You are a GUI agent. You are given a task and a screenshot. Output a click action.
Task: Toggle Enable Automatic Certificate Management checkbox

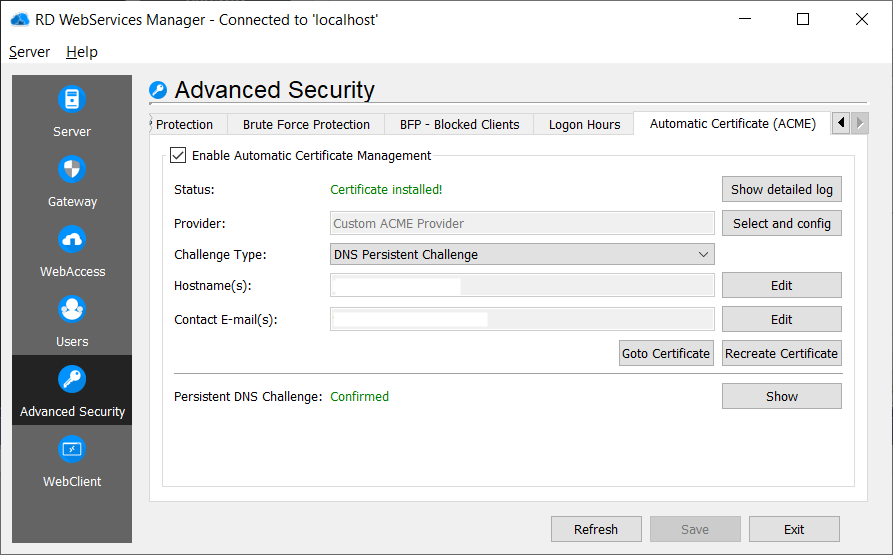(x=178, y=155)
